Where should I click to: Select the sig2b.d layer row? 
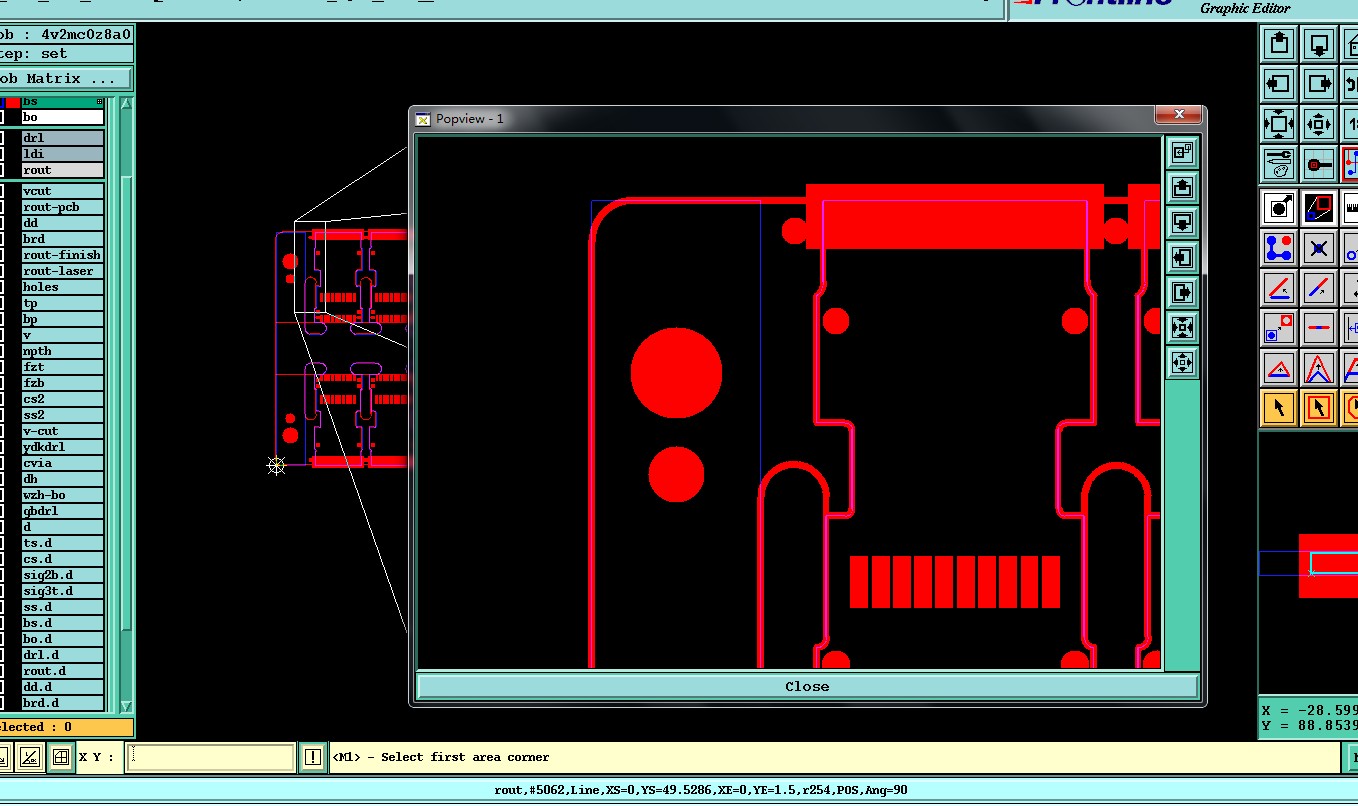62,575
